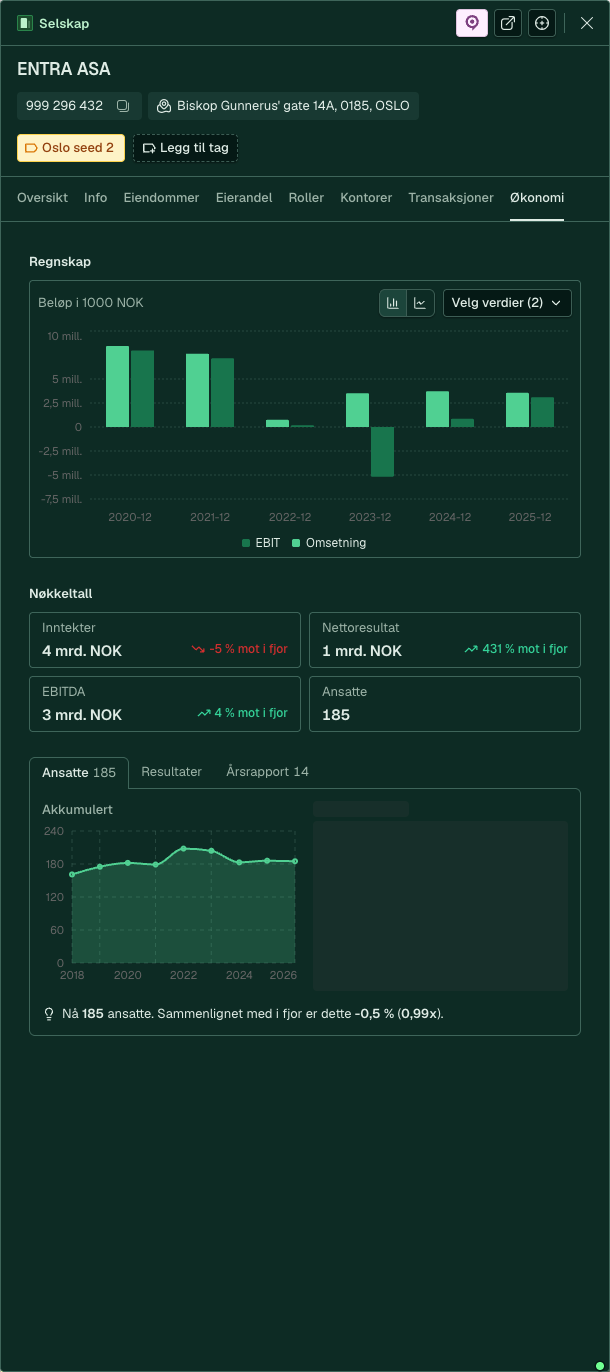Open the Velg verdier (2) dropdown

[x=507, y=302]
